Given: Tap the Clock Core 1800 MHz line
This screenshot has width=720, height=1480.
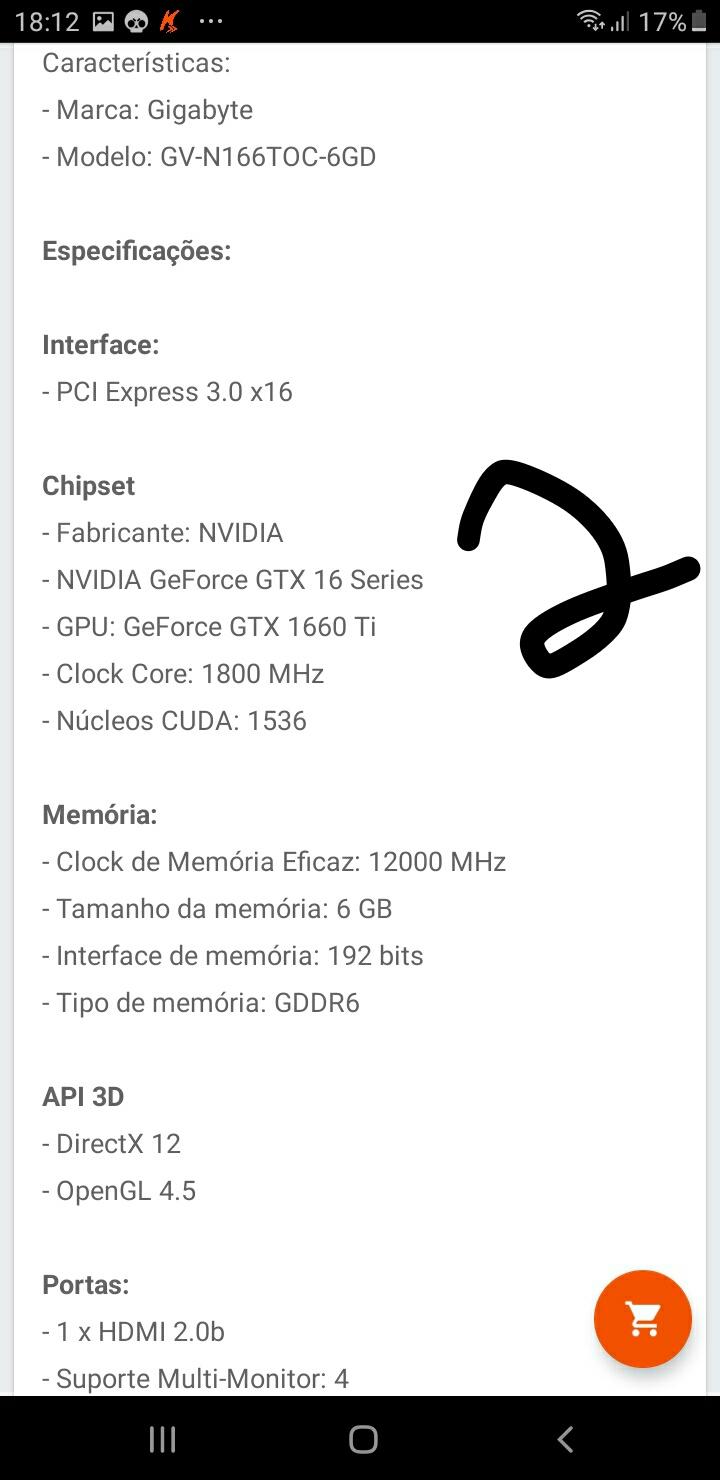Looking at the screenshot, I should [x=183, y=674].
